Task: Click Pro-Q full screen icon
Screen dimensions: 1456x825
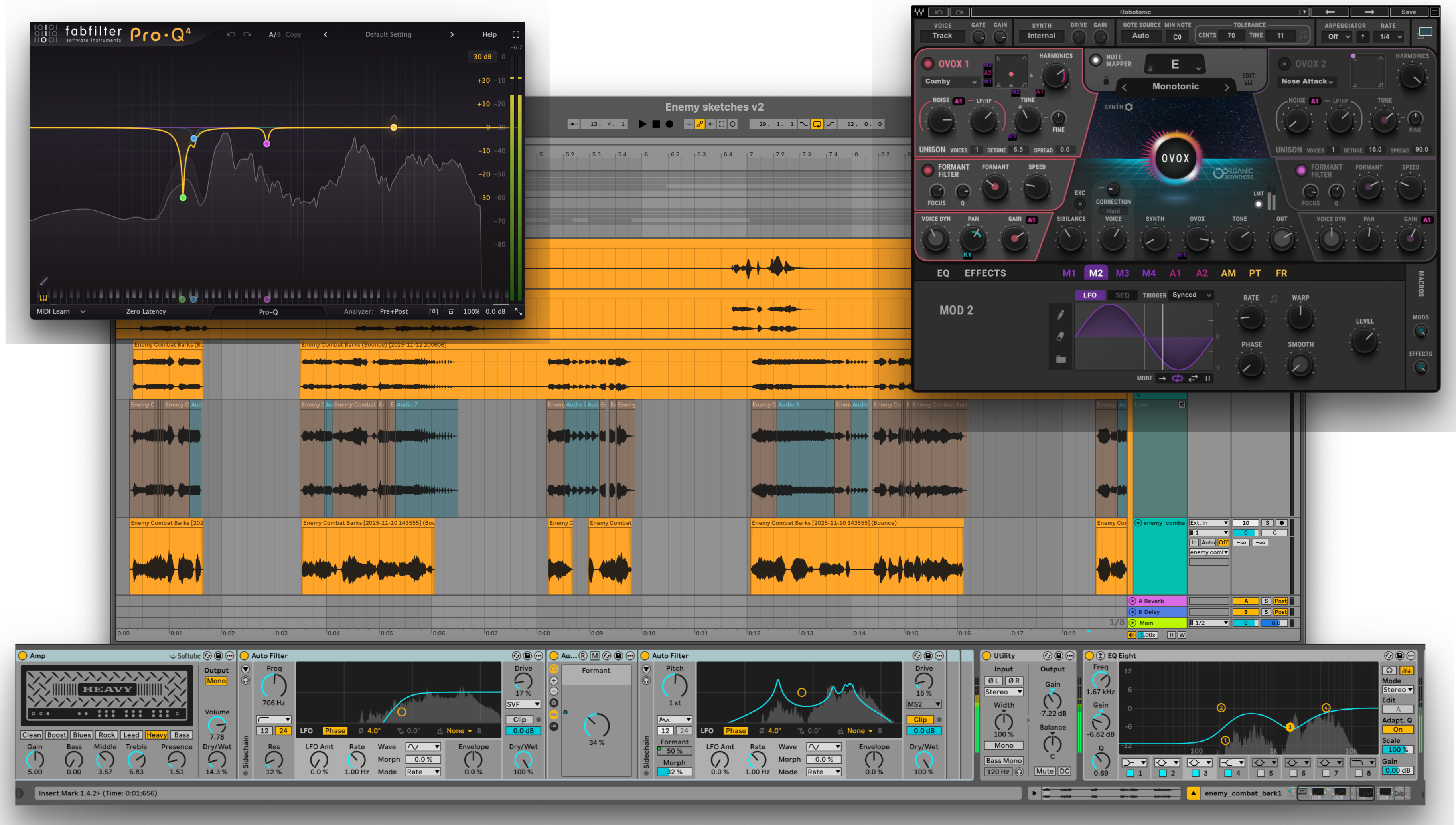Action: click(x=515, y=35)
